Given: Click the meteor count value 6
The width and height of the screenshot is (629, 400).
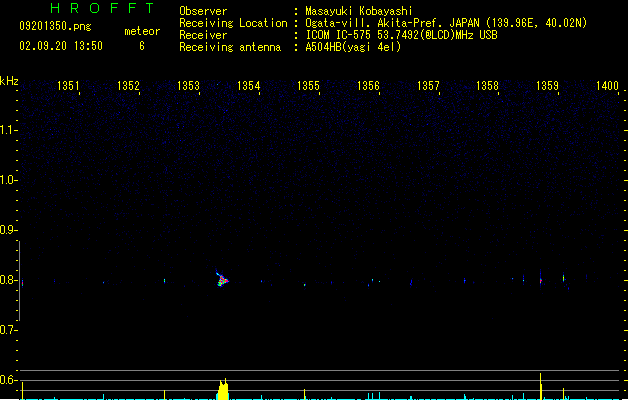Looking at the screenshot, I should pos(142,46).
